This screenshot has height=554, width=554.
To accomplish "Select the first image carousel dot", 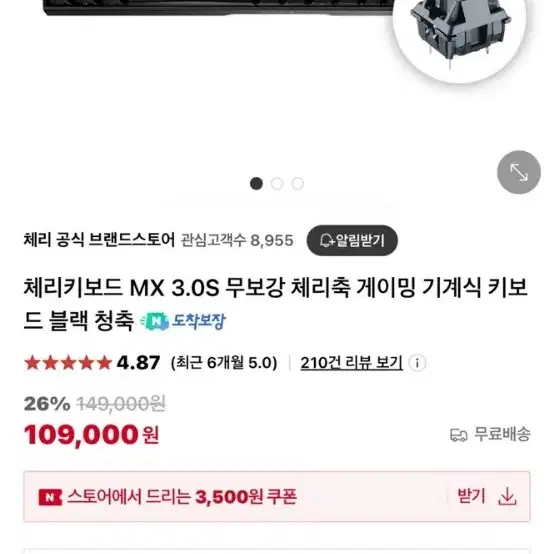I will [256, 183].
